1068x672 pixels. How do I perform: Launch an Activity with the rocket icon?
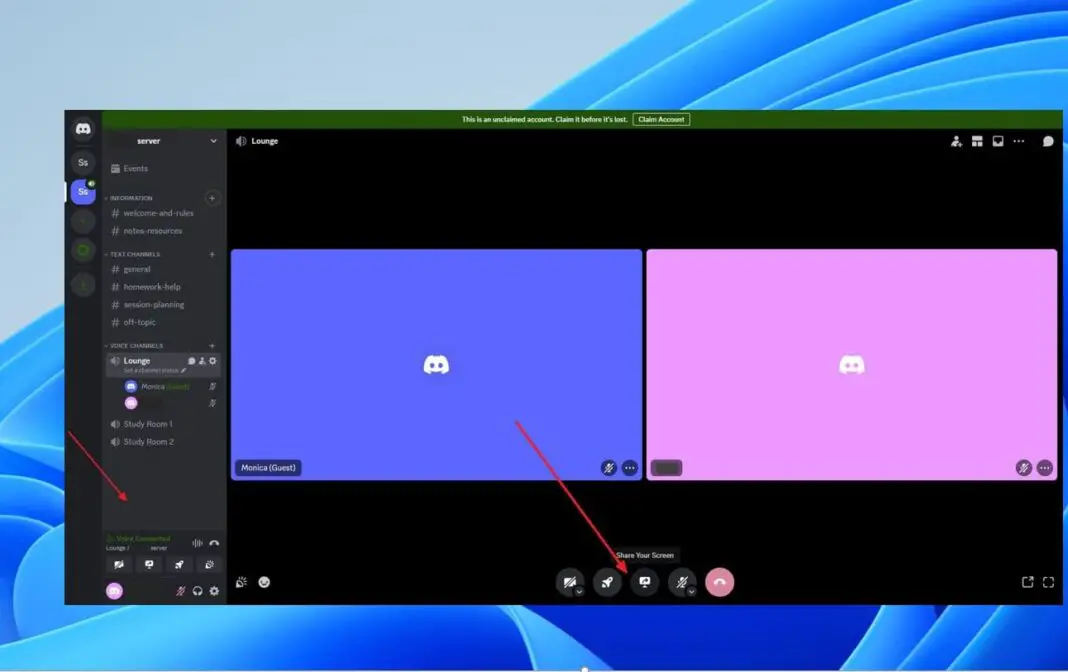607,582
